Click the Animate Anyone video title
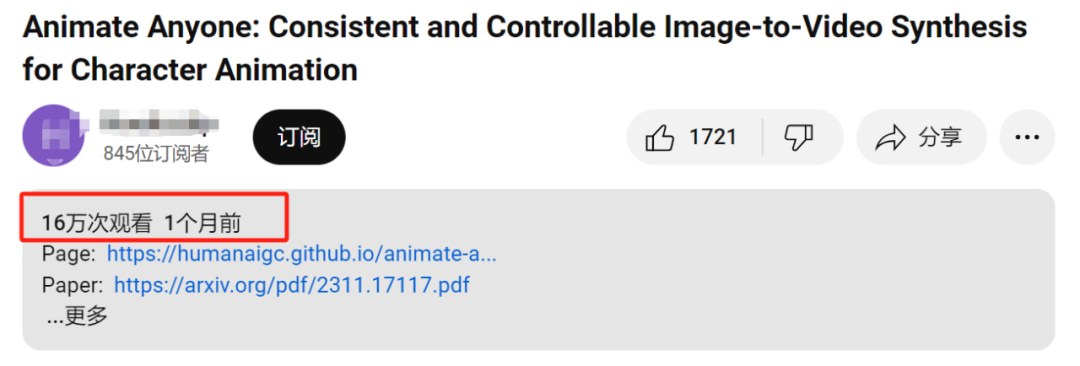 [525, 49]
